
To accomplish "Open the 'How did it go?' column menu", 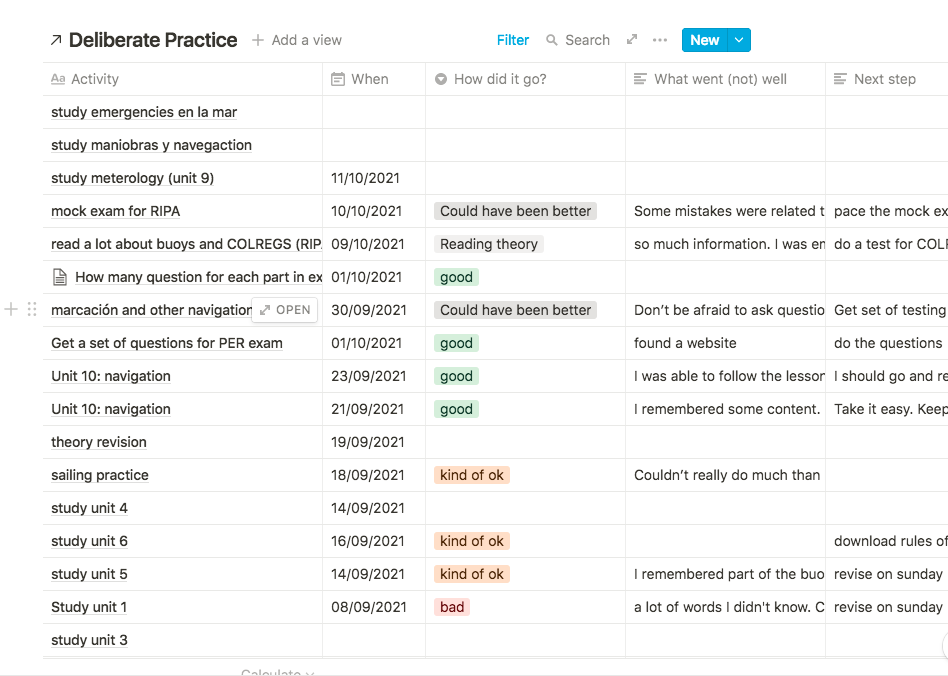I will (500, 79).
